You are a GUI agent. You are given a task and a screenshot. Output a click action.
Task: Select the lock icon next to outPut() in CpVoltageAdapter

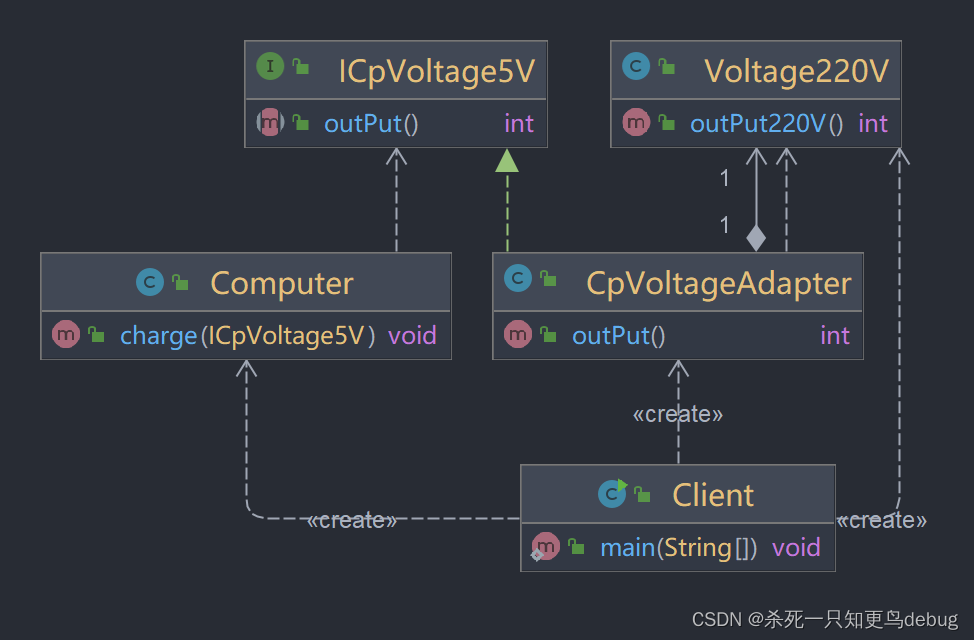pyautogui.click(x=547, y=335)
